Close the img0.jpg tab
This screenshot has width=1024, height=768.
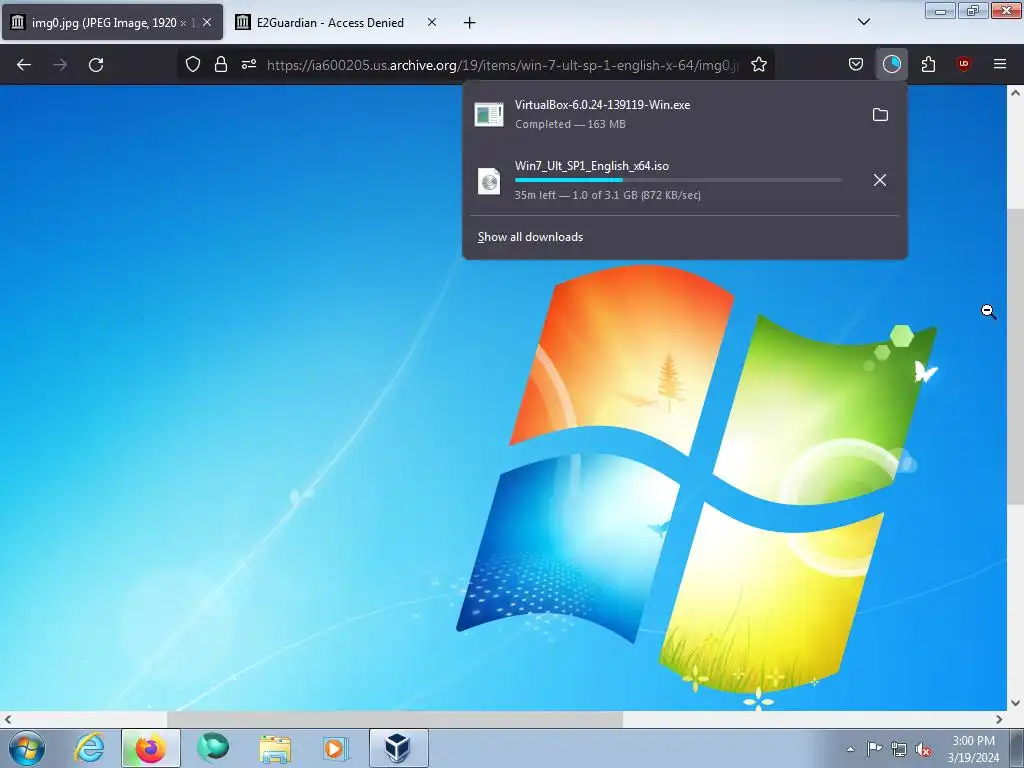coord(207,22)
